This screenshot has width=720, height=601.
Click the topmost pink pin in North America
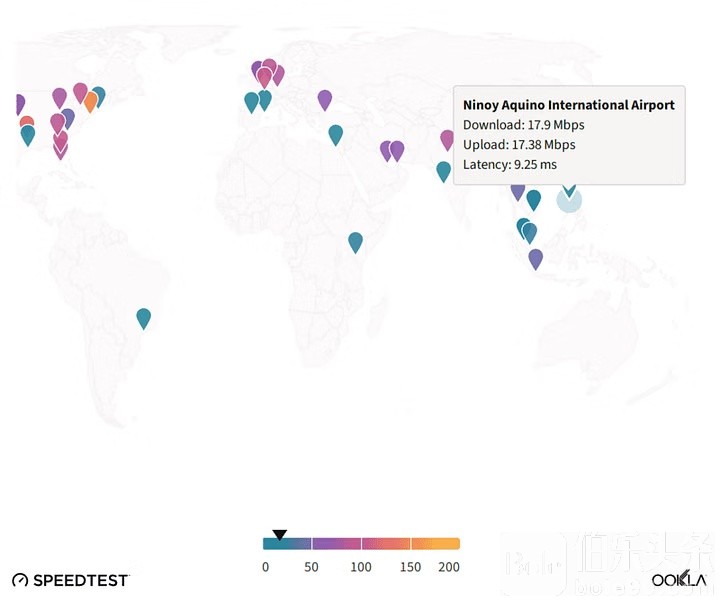[x=80, y=92]
